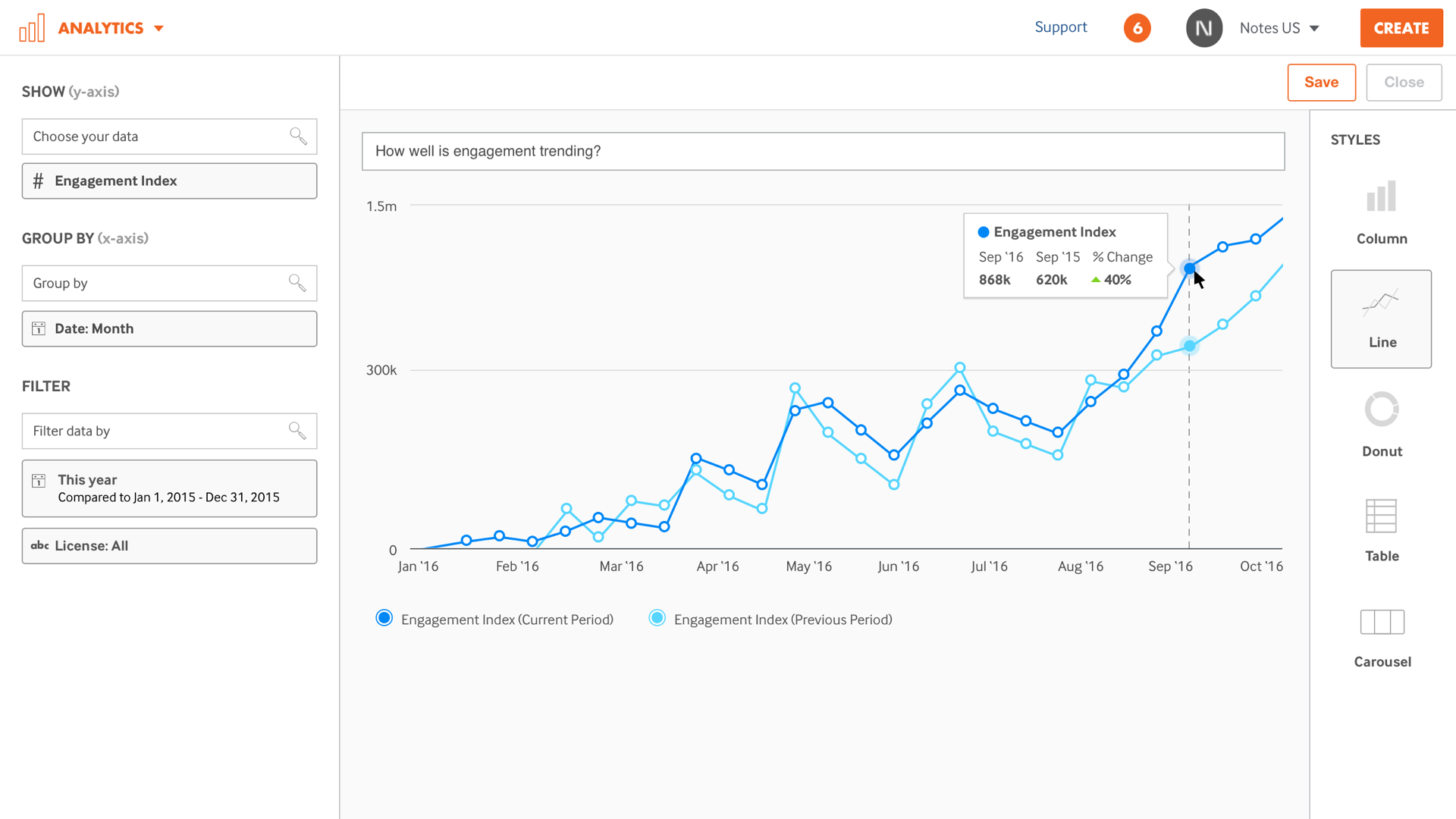Viewport: 1456px width, 819px height.
Task: Select the Column chart style icon
Action: [x=1381, y=196]
